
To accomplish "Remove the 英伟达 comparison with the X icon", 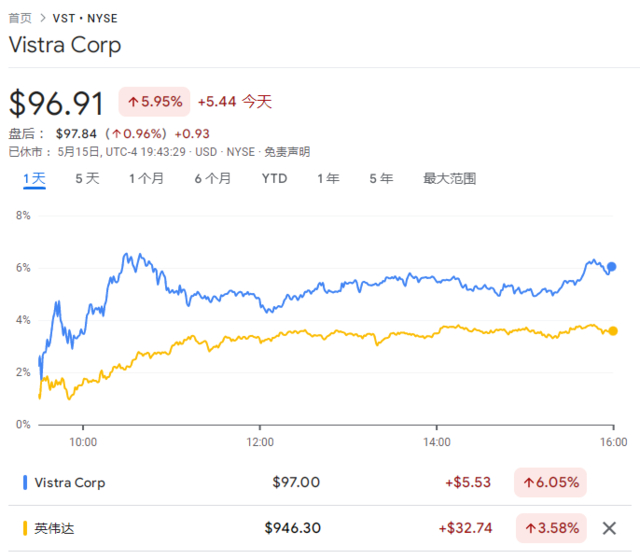I will (x=609, y=528).
